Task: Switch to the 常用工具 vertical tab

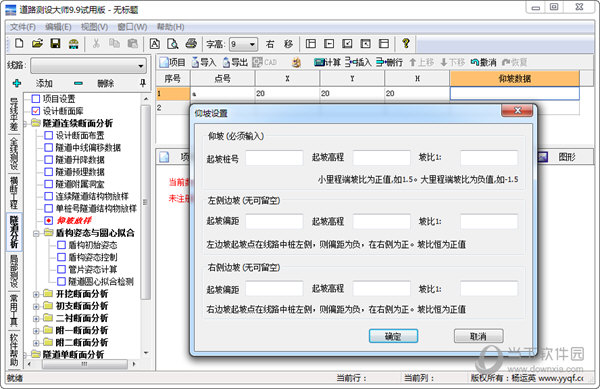Action: point(14,310)
